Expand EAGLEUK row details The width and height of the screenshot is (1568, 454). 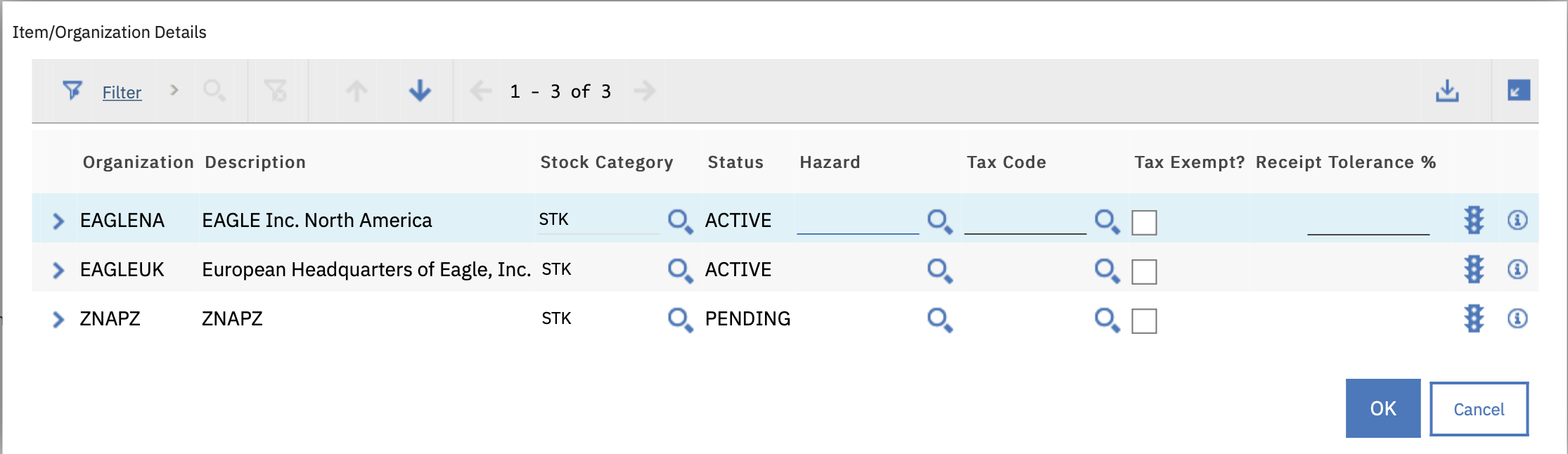[58, 271]
